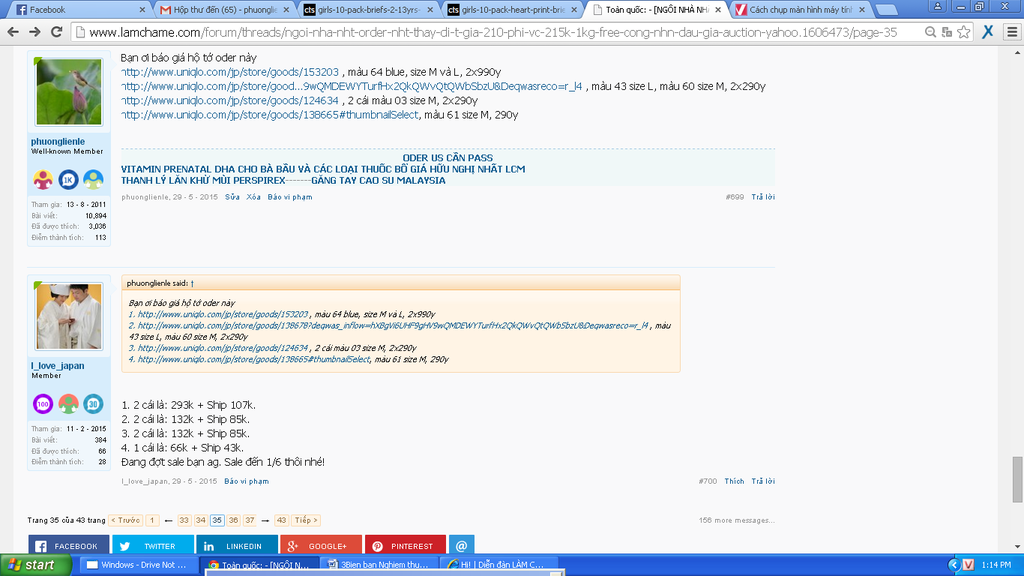This screenshot has width=1024, height=576.
Task: Click the address bar URL field
Action: tap(500, 31)
